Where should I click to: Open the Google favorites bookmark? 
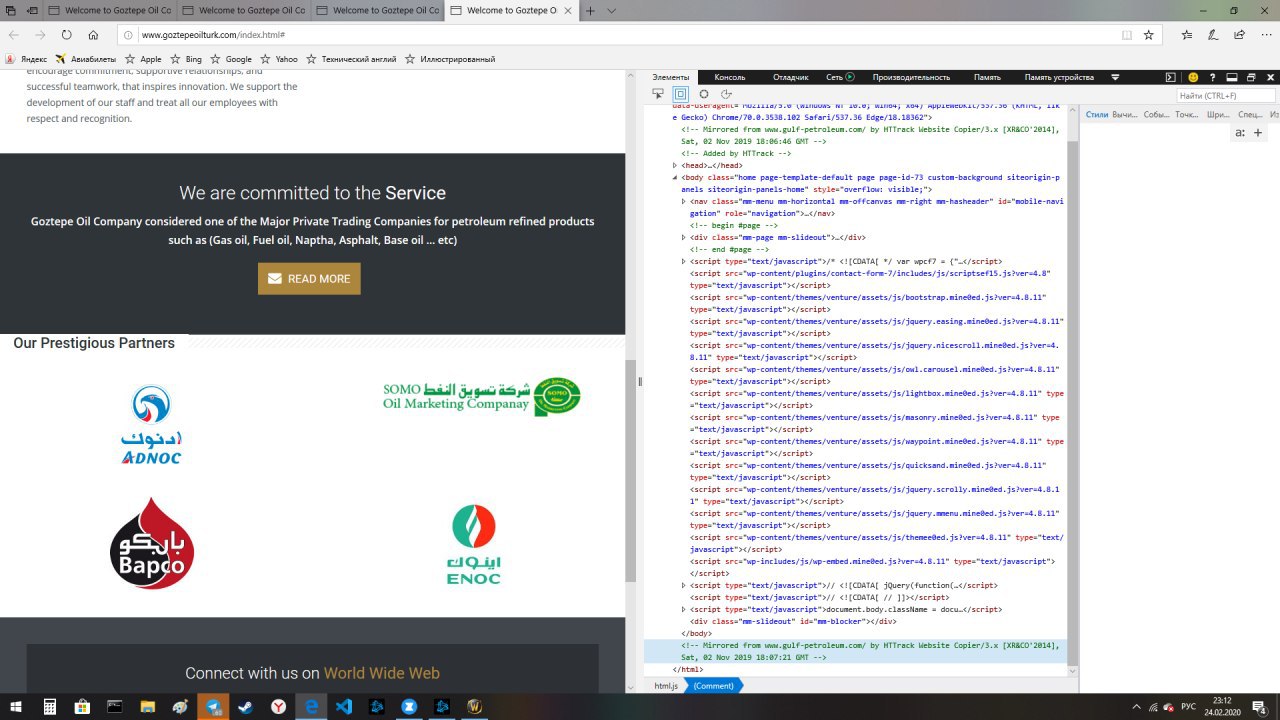pyautogui.click(x=231, y=59)
